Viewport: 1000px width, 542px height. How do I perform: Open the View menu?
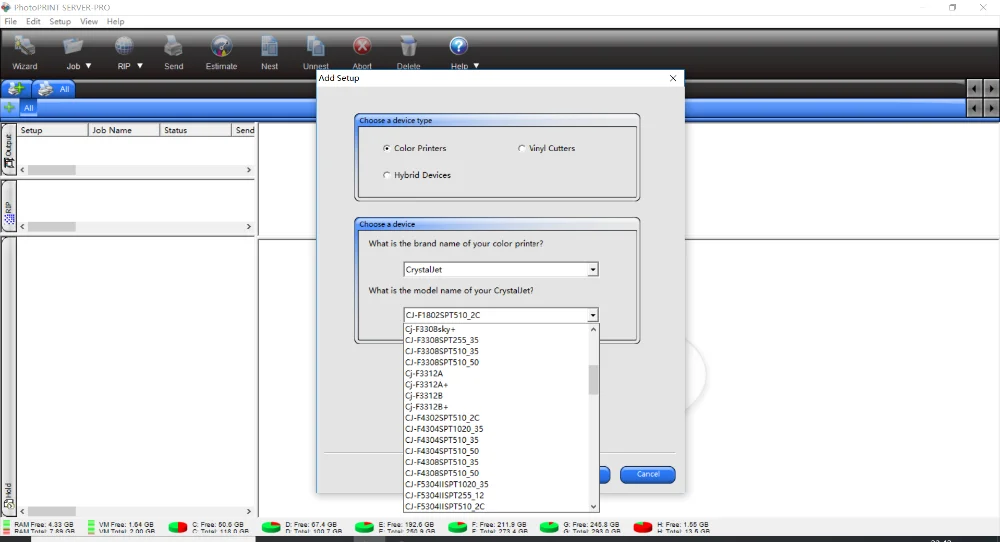89,21
